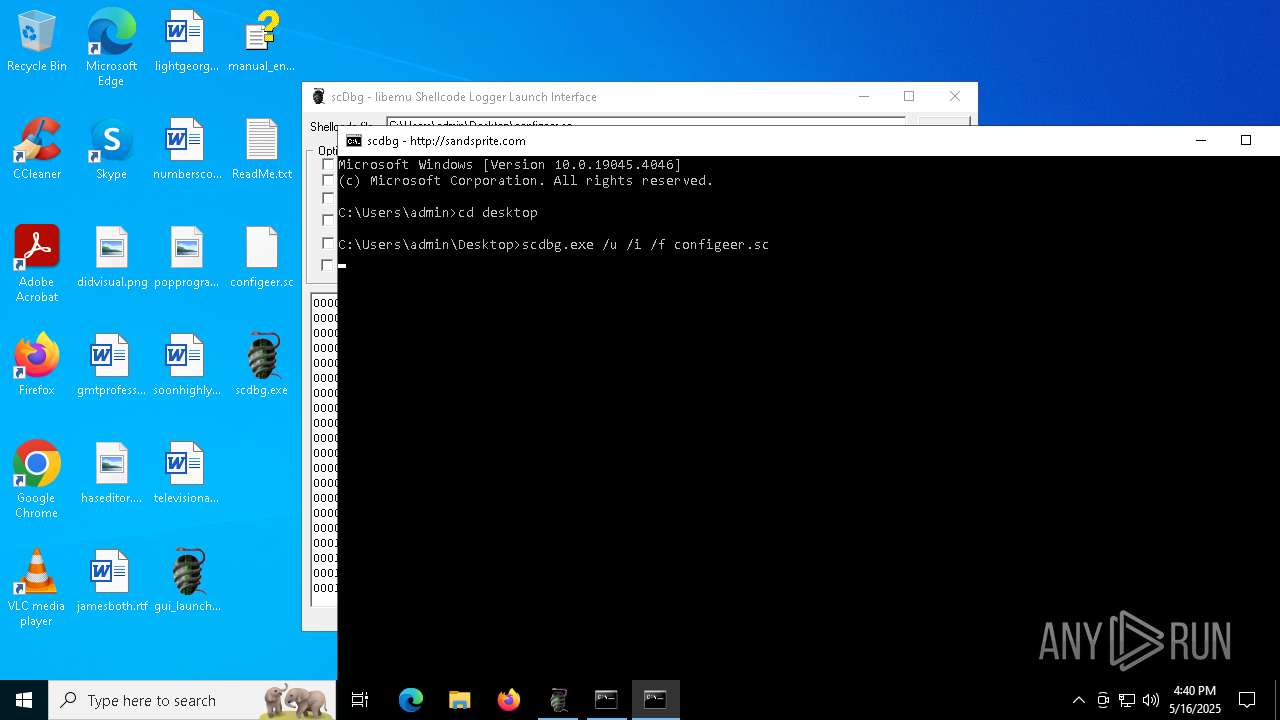1280x720 pixels.
Task: Select the VLC media player shortcut
Action: 37,588
